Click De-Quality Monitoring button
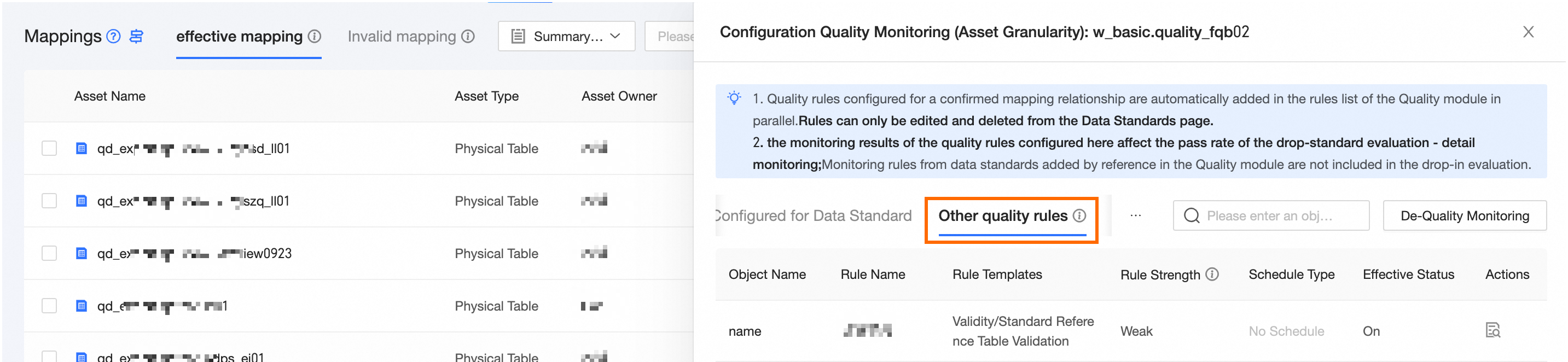This screenshot has height=362, width=1568. (x=1464, y=215)
